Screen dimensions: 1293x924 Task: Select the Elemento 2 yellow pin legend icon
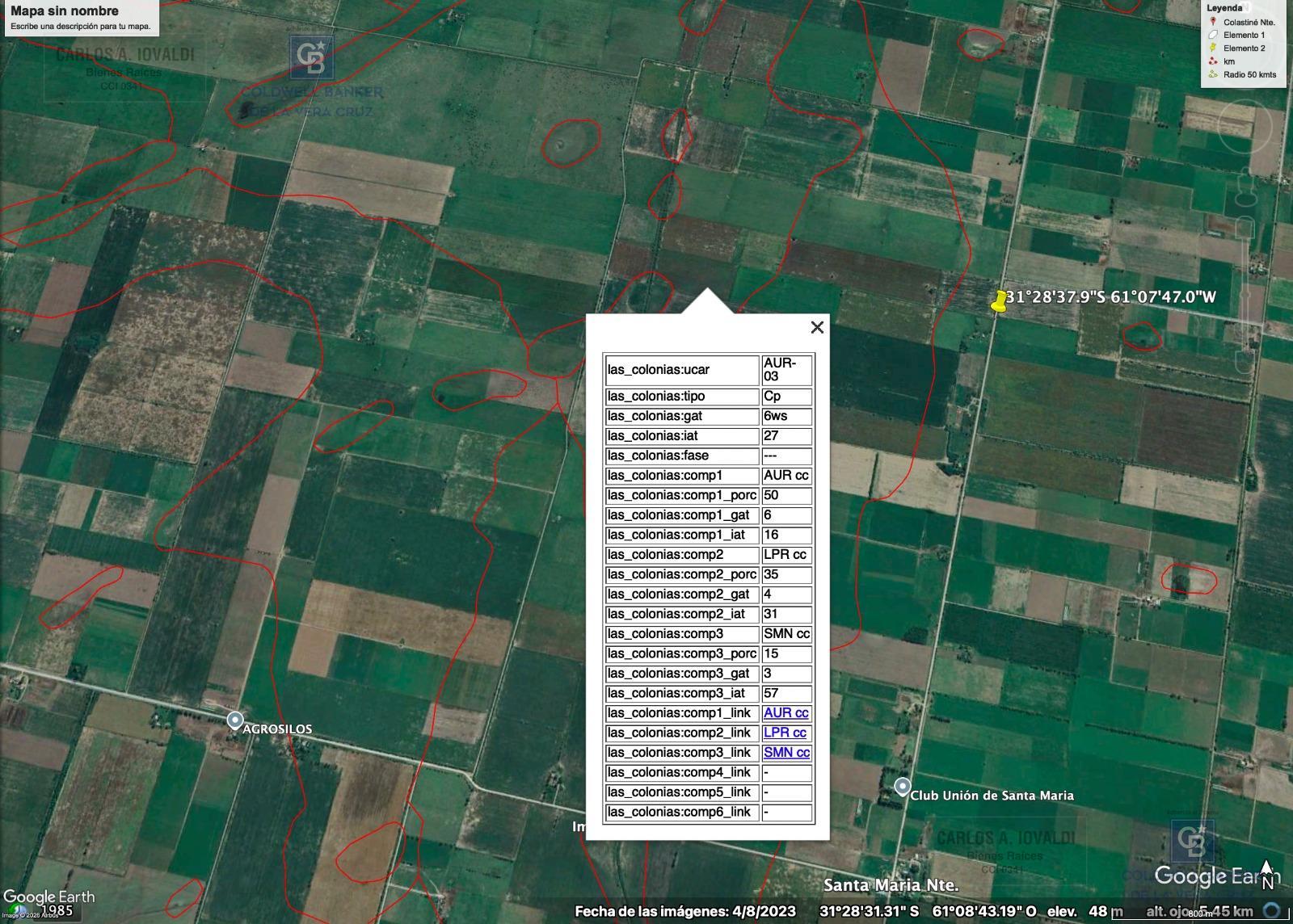(x=1213, y=48)
